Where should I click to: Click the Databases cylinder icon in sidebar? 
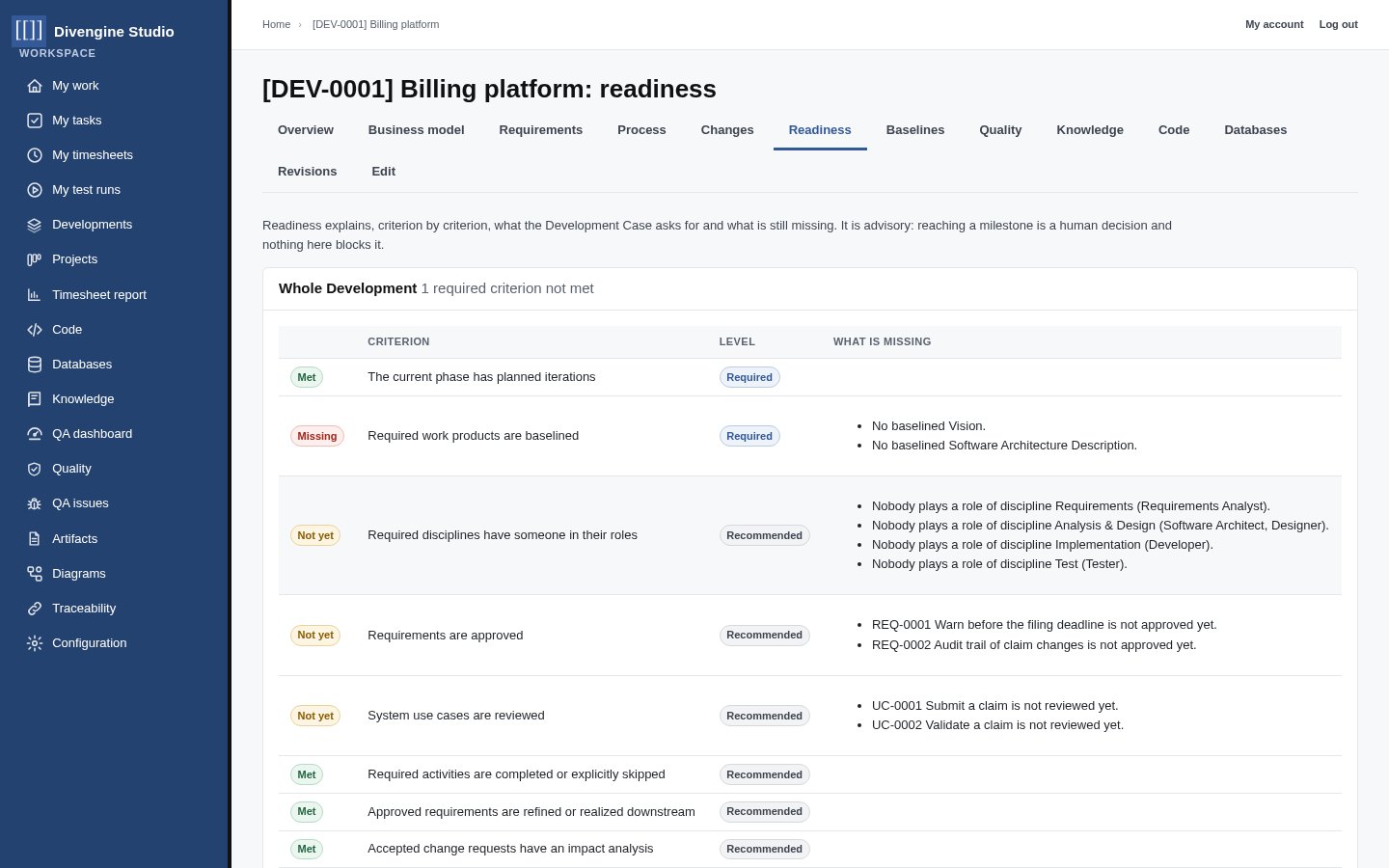click(x=35, y=365)
